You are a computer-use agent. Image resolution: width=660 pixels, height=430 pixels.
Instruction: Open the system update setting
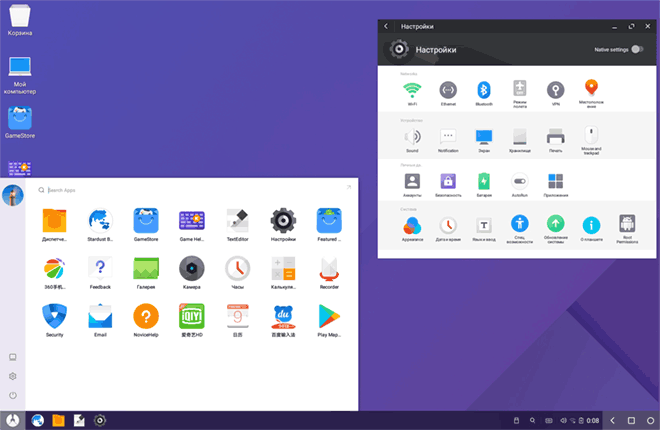pos(556,230)
